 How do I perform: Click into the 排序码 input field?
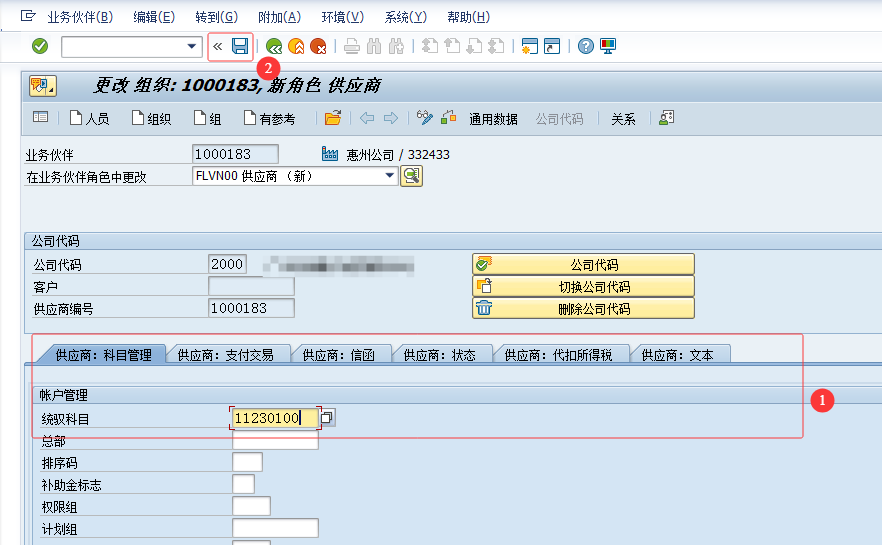pos(247,462)
